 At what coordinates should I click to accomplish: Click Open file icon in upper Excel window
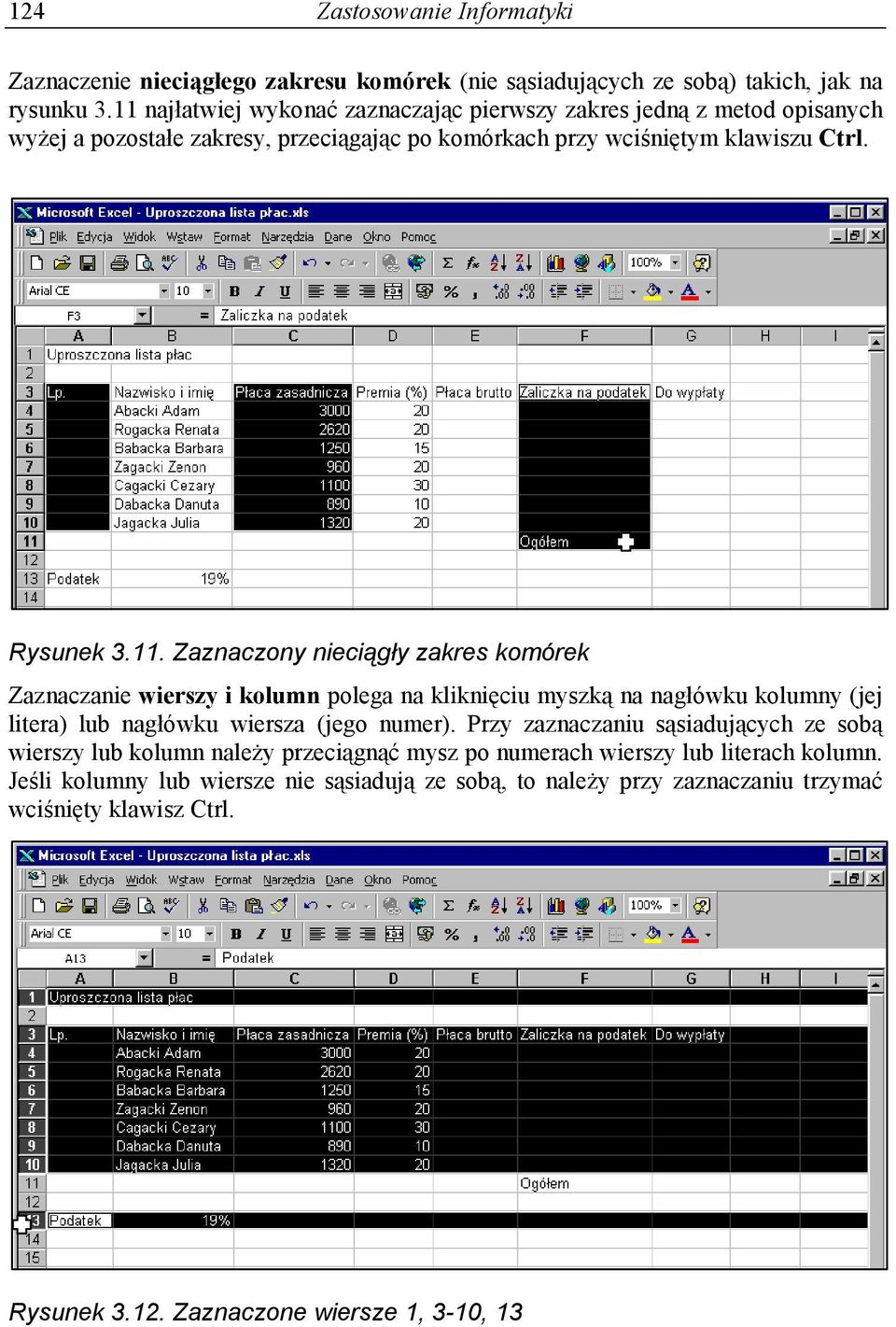pyautogui.click(x=62, y=263)
